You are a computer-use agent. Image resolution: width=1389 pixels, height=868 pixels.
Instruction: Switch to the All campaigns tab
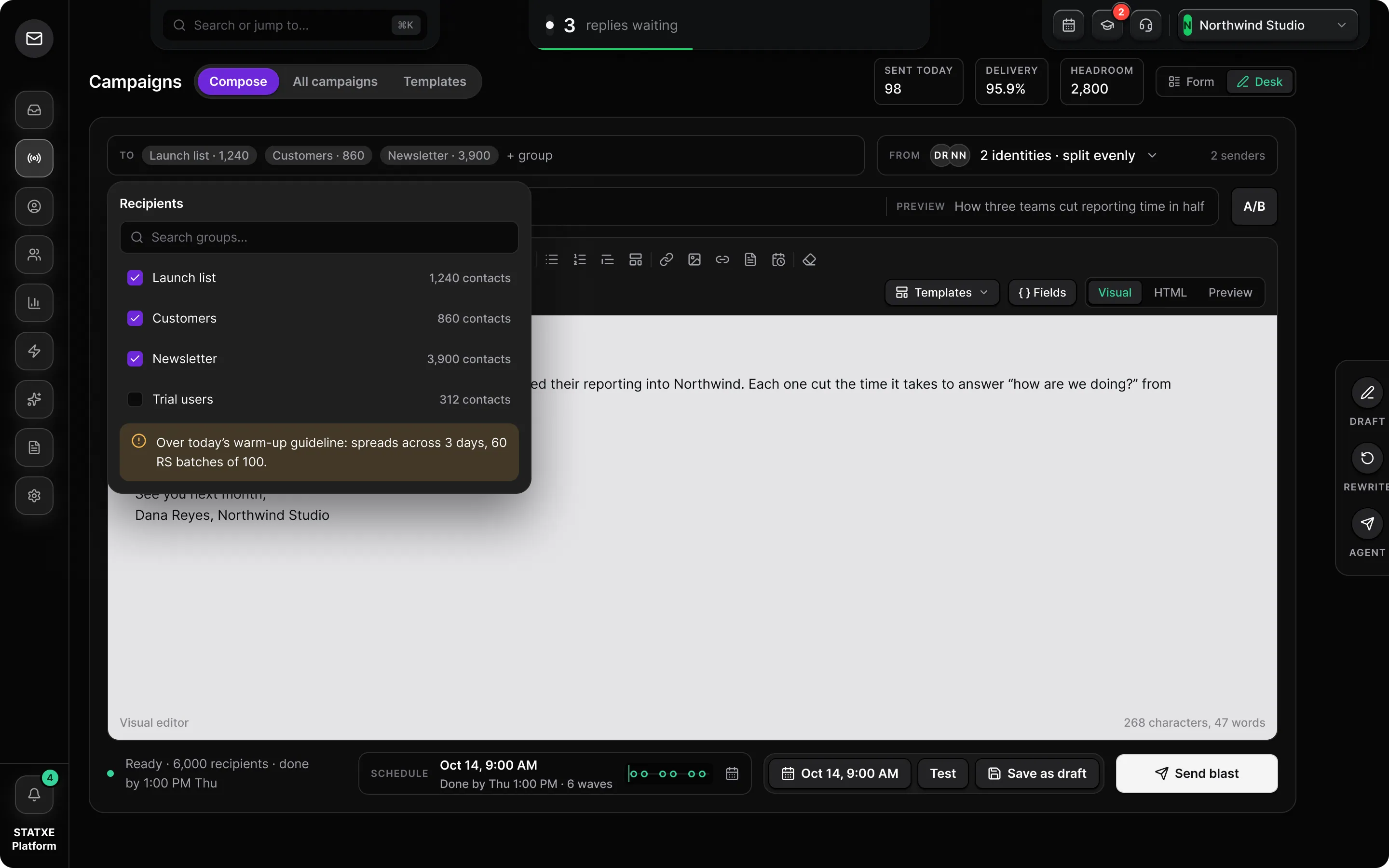[335, 81]
